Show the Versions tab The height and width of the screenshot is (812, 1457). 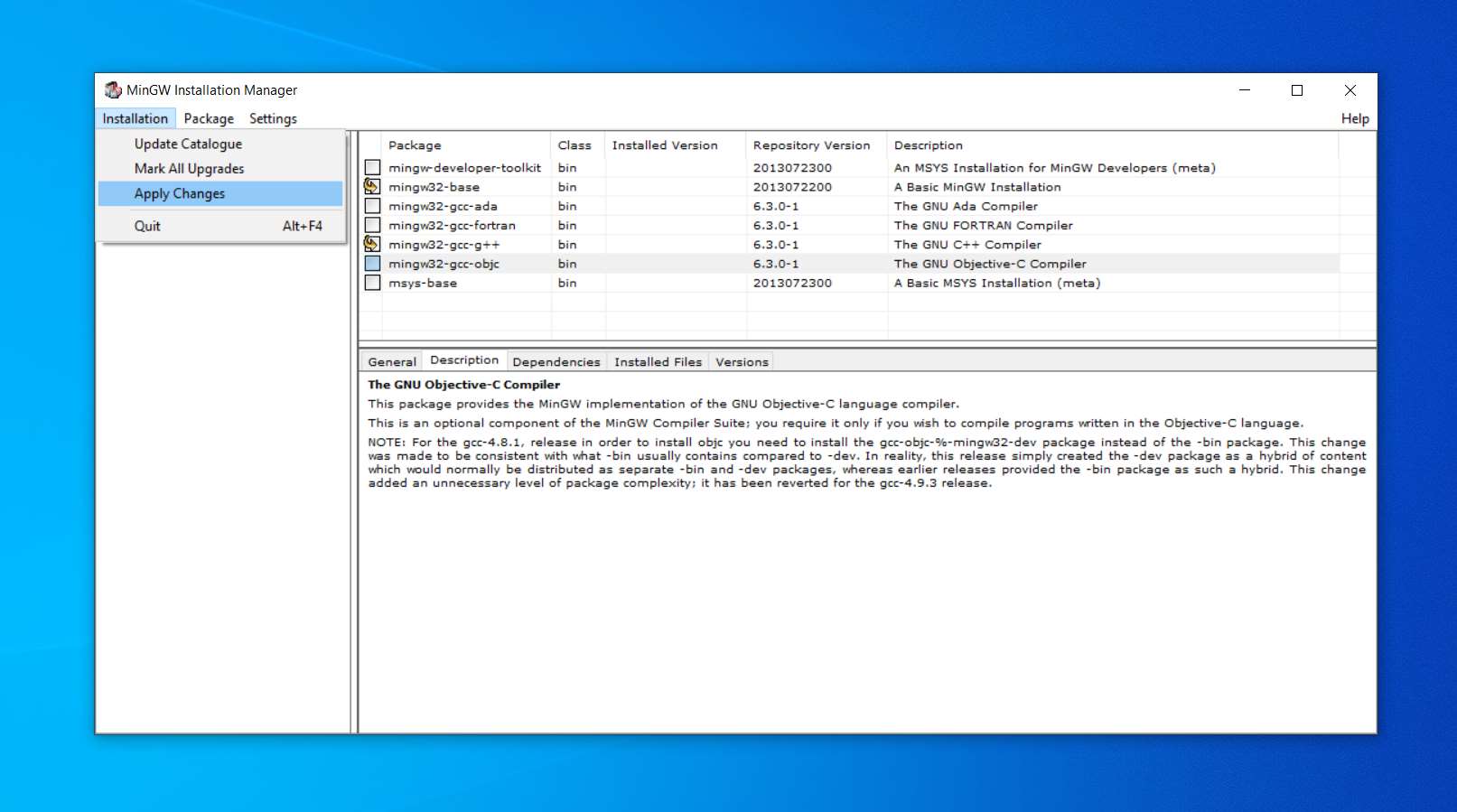point(742,362)
